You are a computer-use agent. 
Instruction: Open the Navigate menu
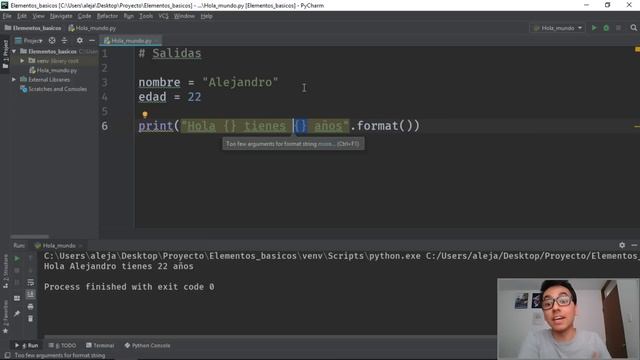point(61,16)
